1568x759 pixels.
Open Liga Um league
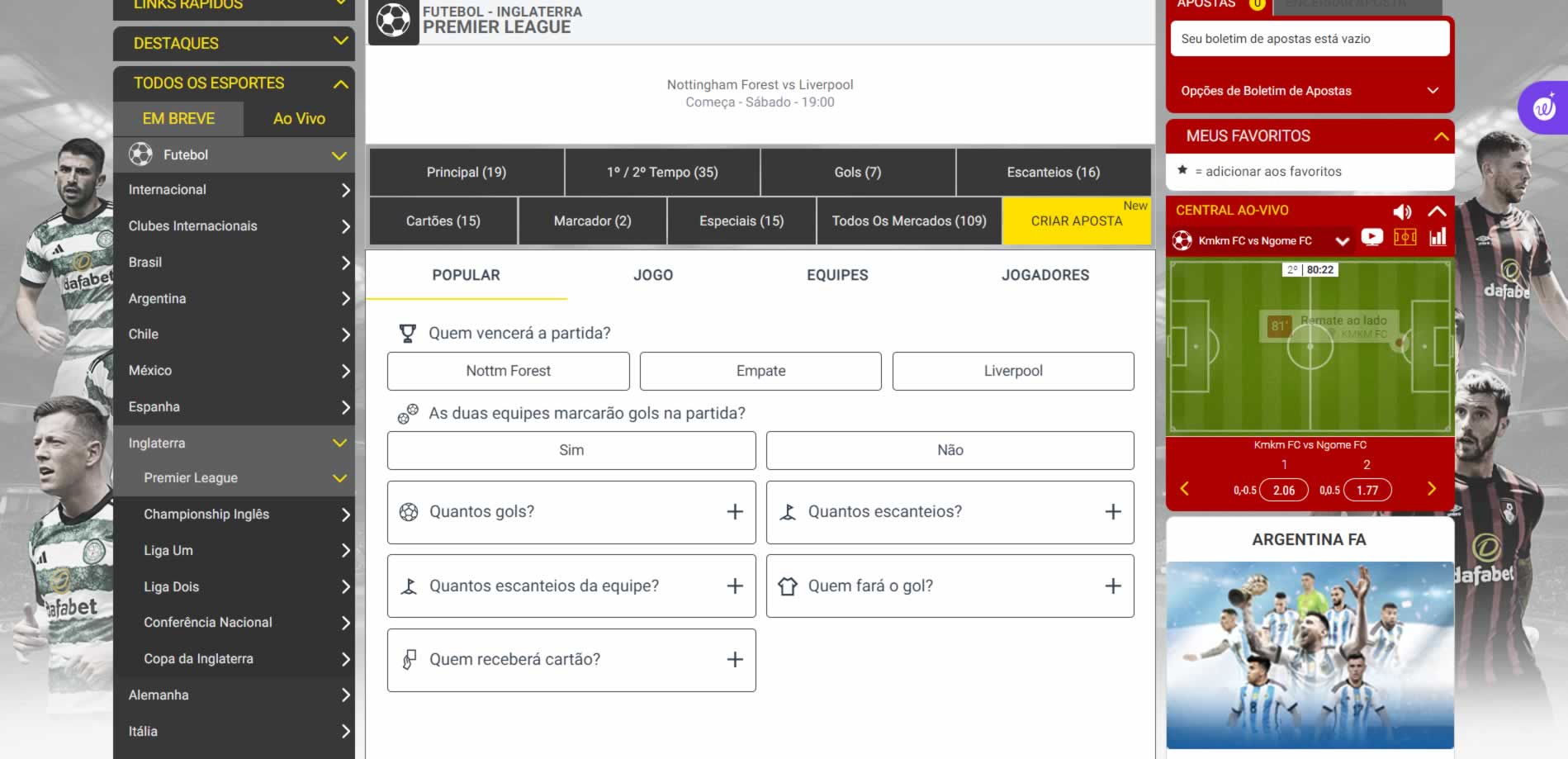tap(234, 550)
